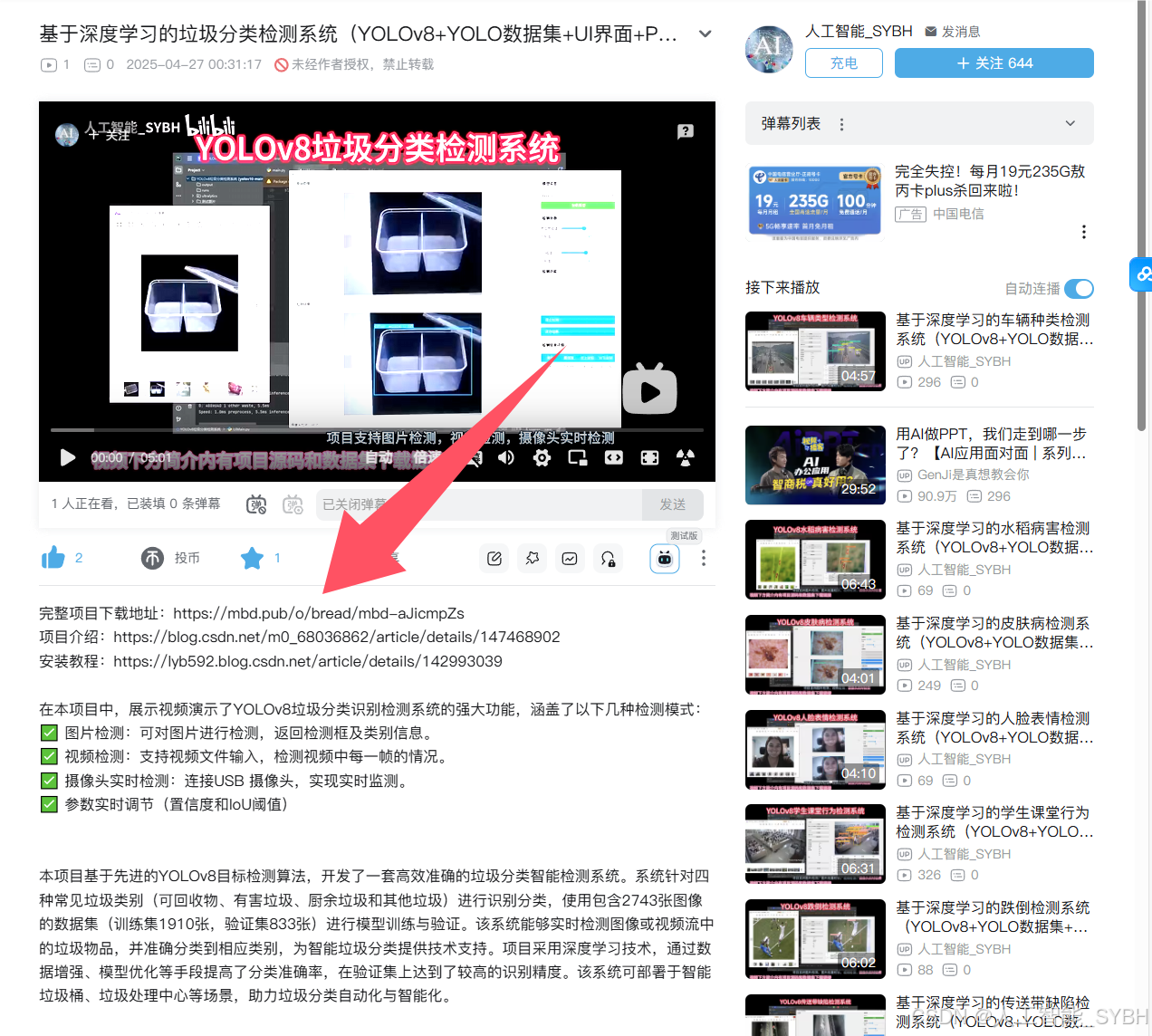
Task: Open the danmaku settings icon
Action: click(293, 504)
